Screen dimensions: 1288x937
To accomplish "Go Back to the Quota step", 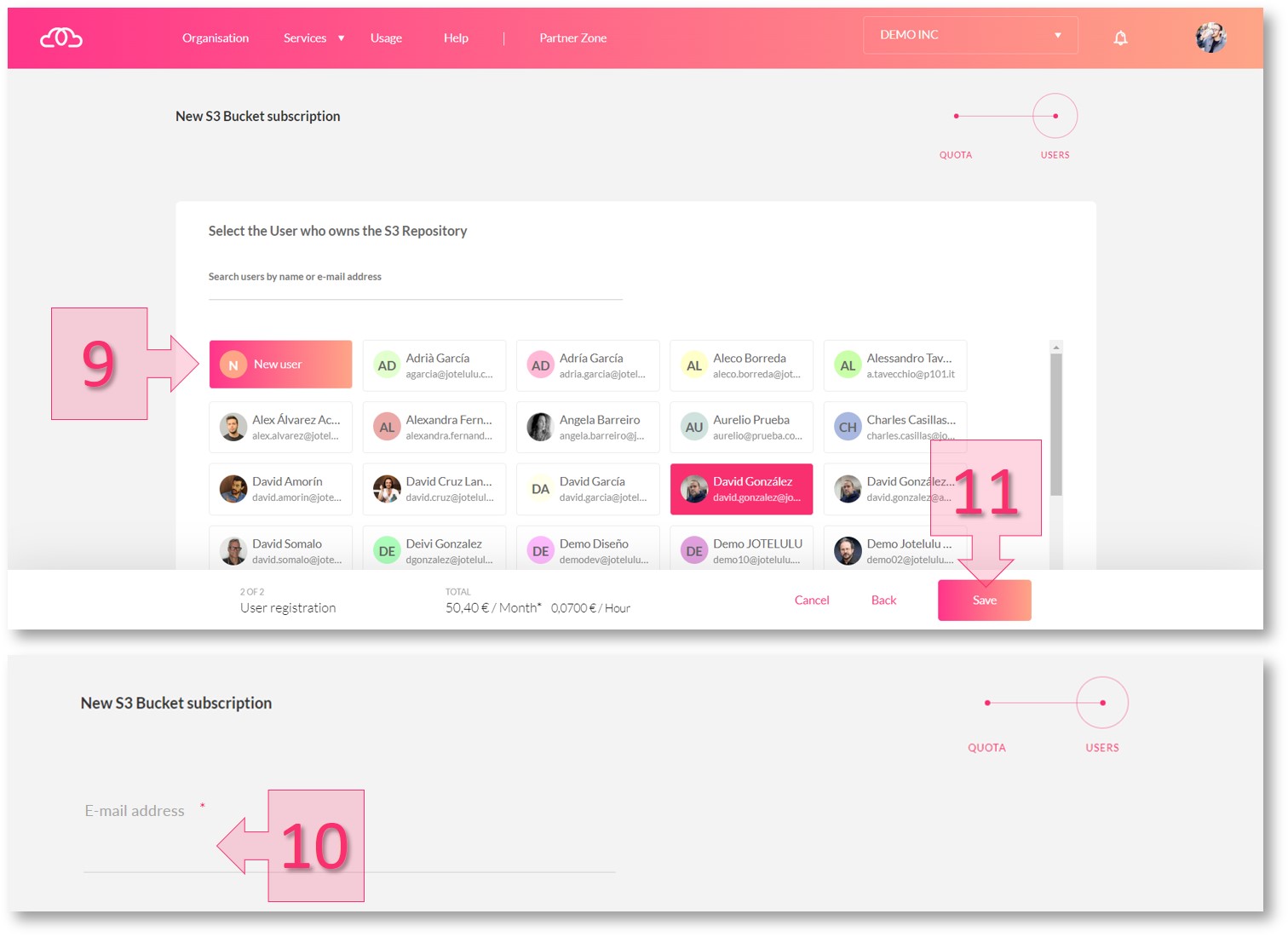I will click(x=883, y=600).
